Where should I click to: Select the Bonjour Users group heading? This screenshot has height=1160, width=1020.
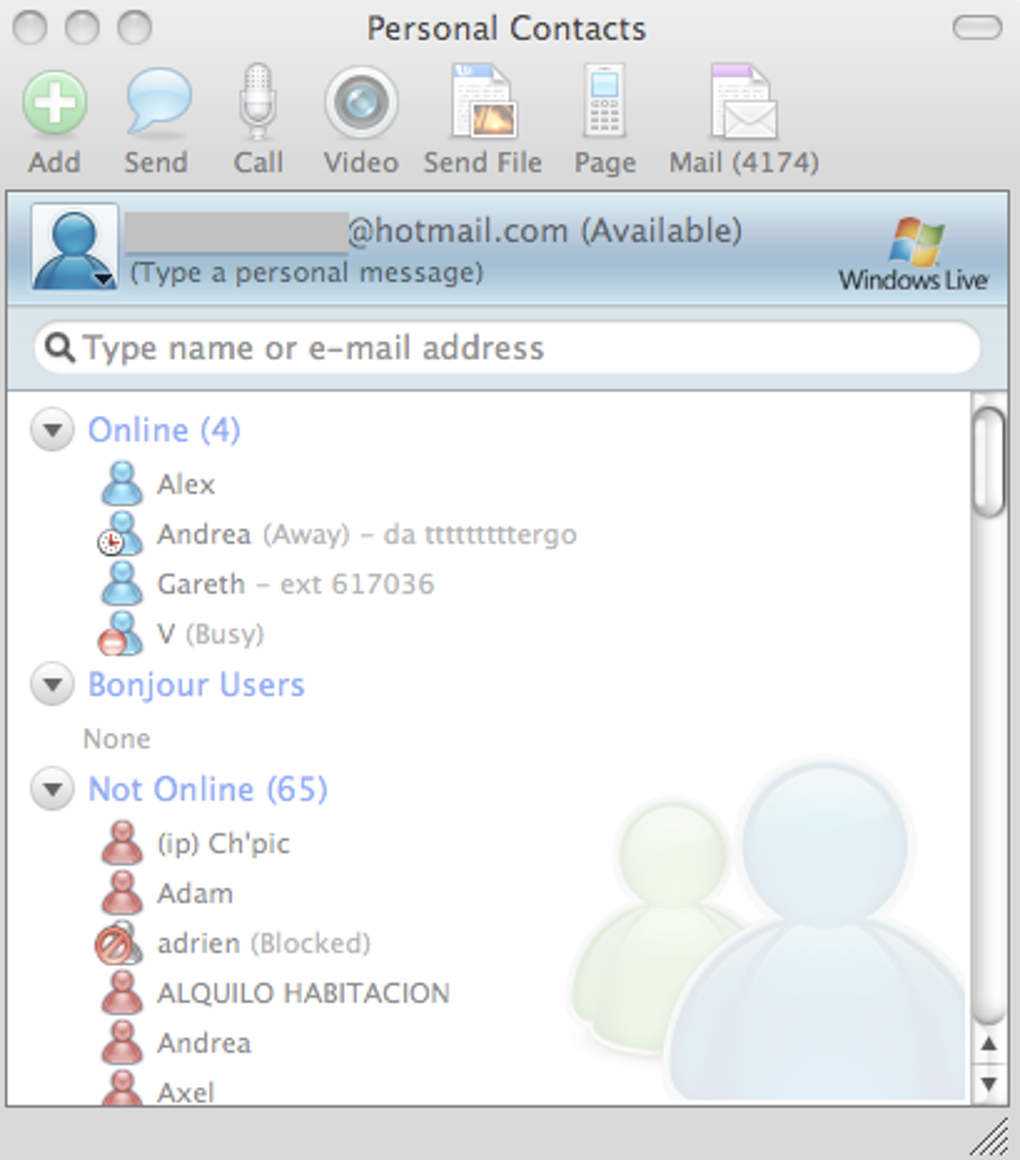(x=196, y=685)
